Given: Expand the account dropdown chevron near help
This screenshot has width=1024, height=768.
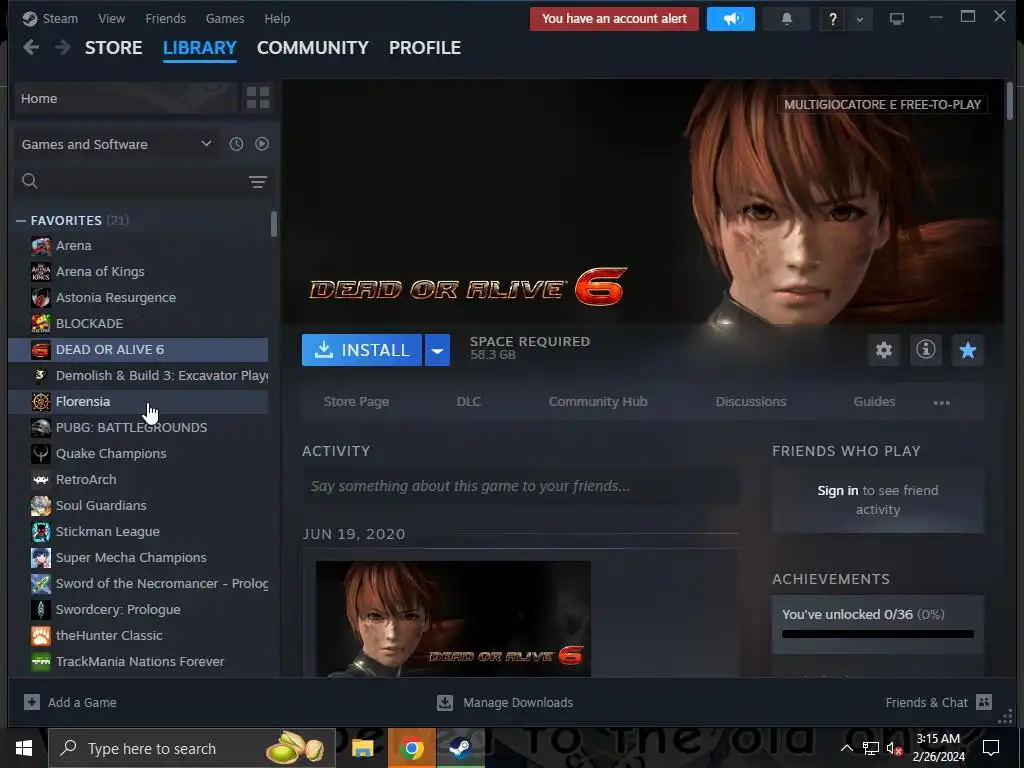Looking at the screenshot, I should click(859, 20).
